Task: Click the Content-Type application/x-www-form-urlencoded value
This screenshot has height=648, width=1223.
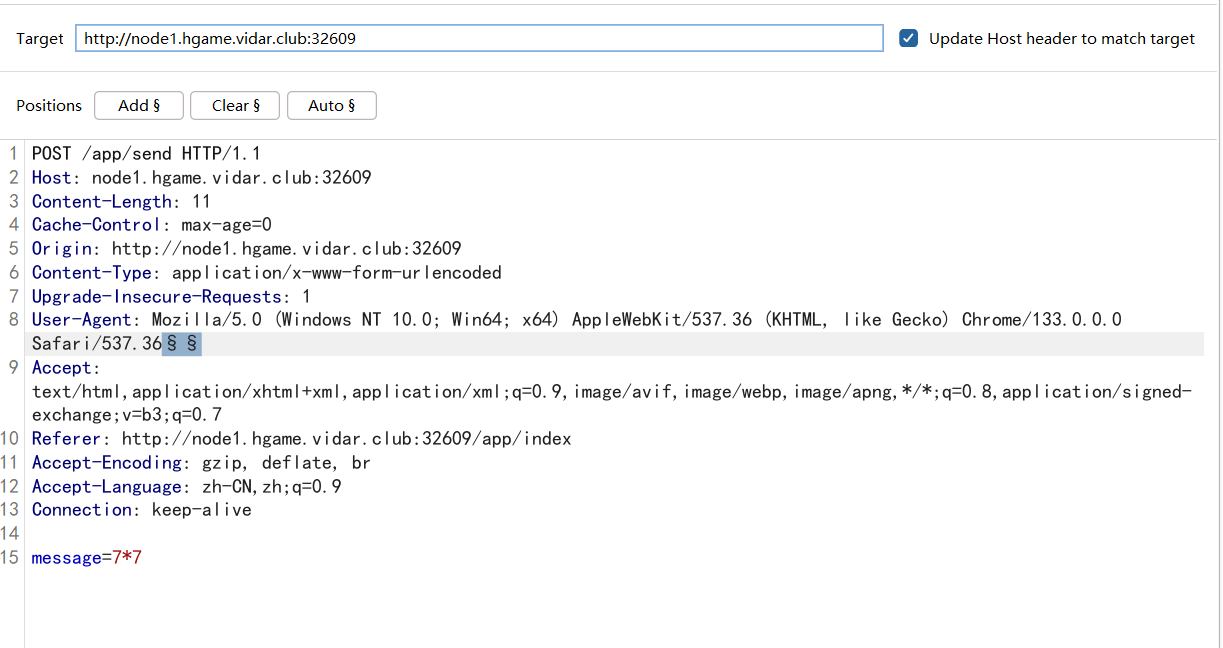Action: click(336, 273)
